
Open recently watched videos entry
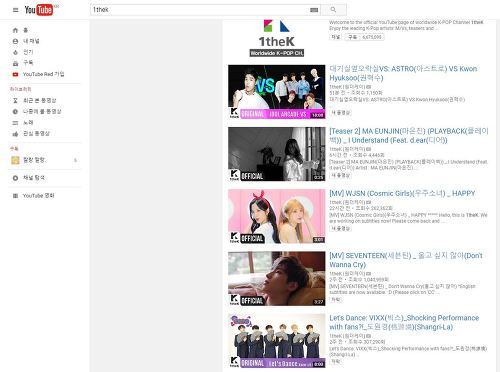tap(39, 100)
